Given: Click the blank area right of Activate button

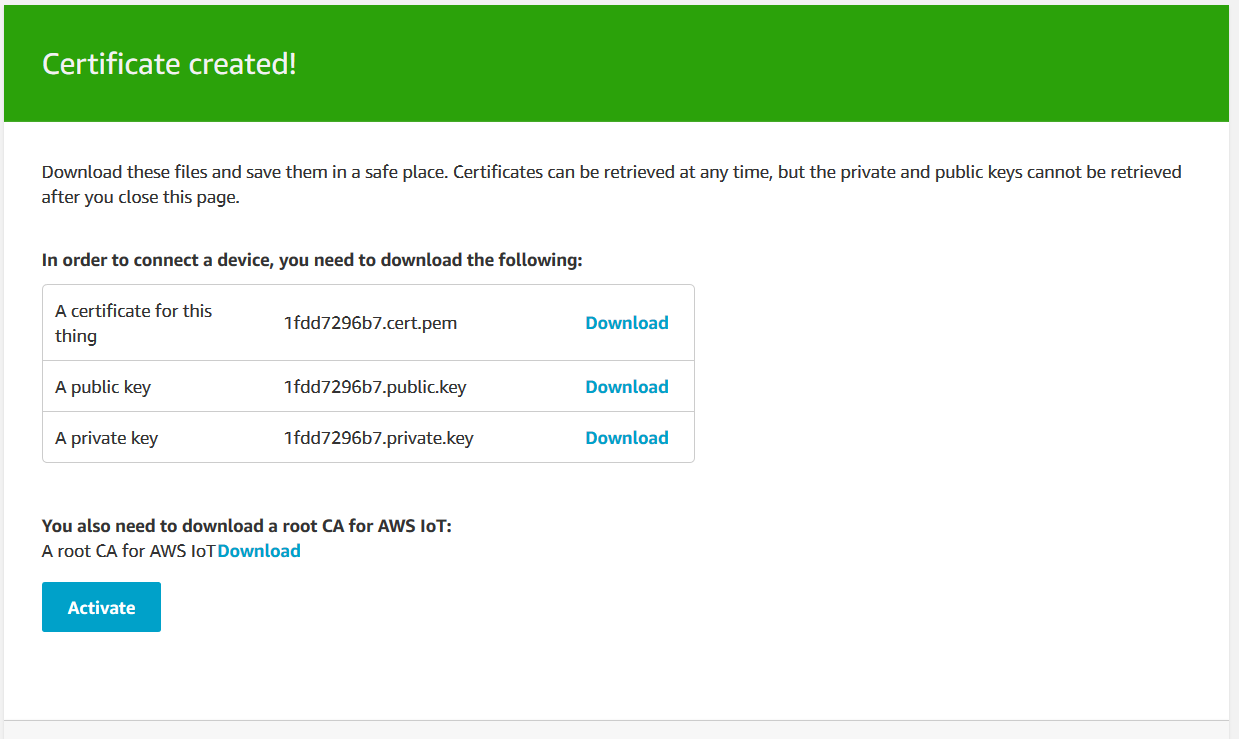Looking at the screenshot, I should click(600, 607).
